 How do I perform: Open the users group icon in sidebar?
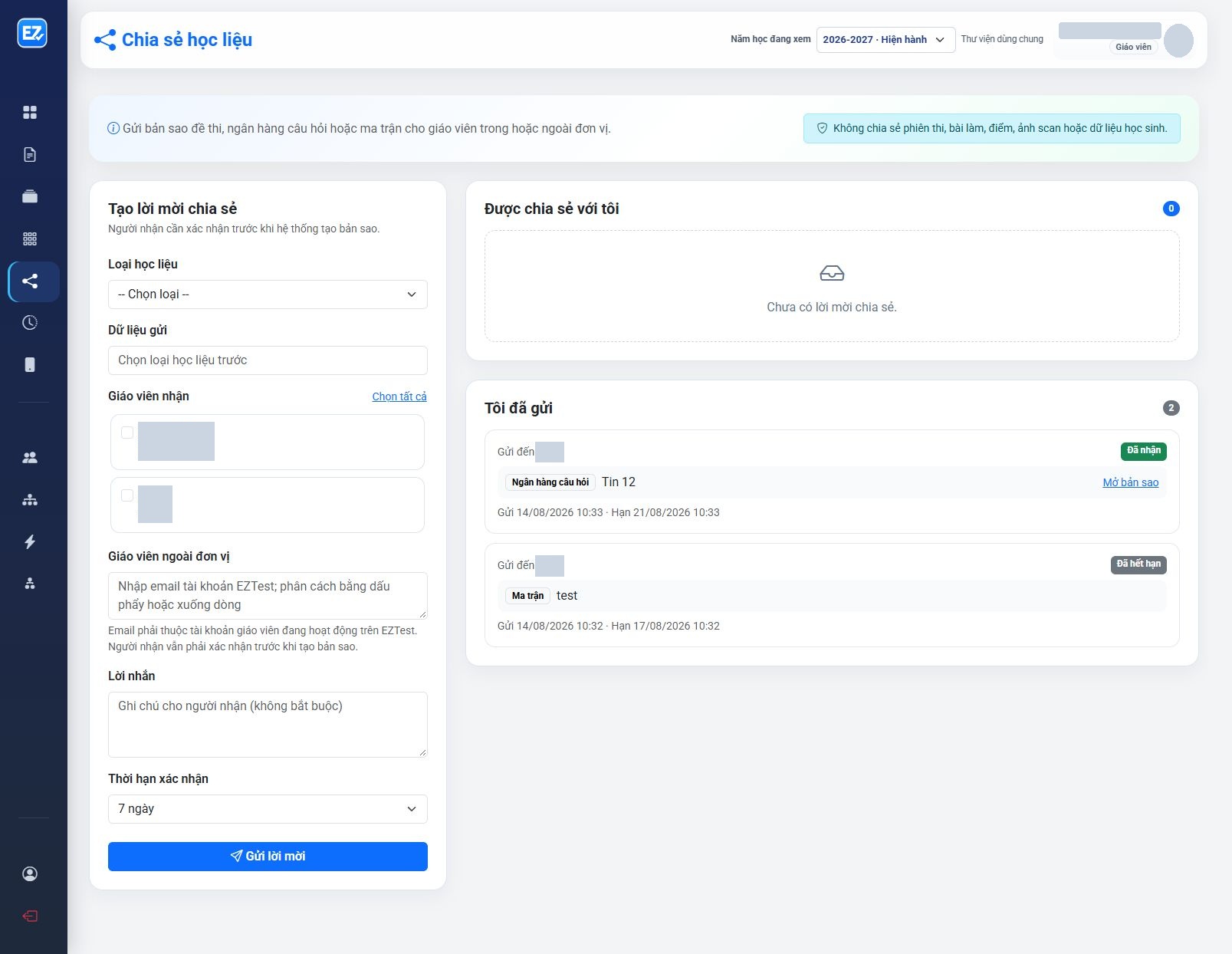[30, 458]
